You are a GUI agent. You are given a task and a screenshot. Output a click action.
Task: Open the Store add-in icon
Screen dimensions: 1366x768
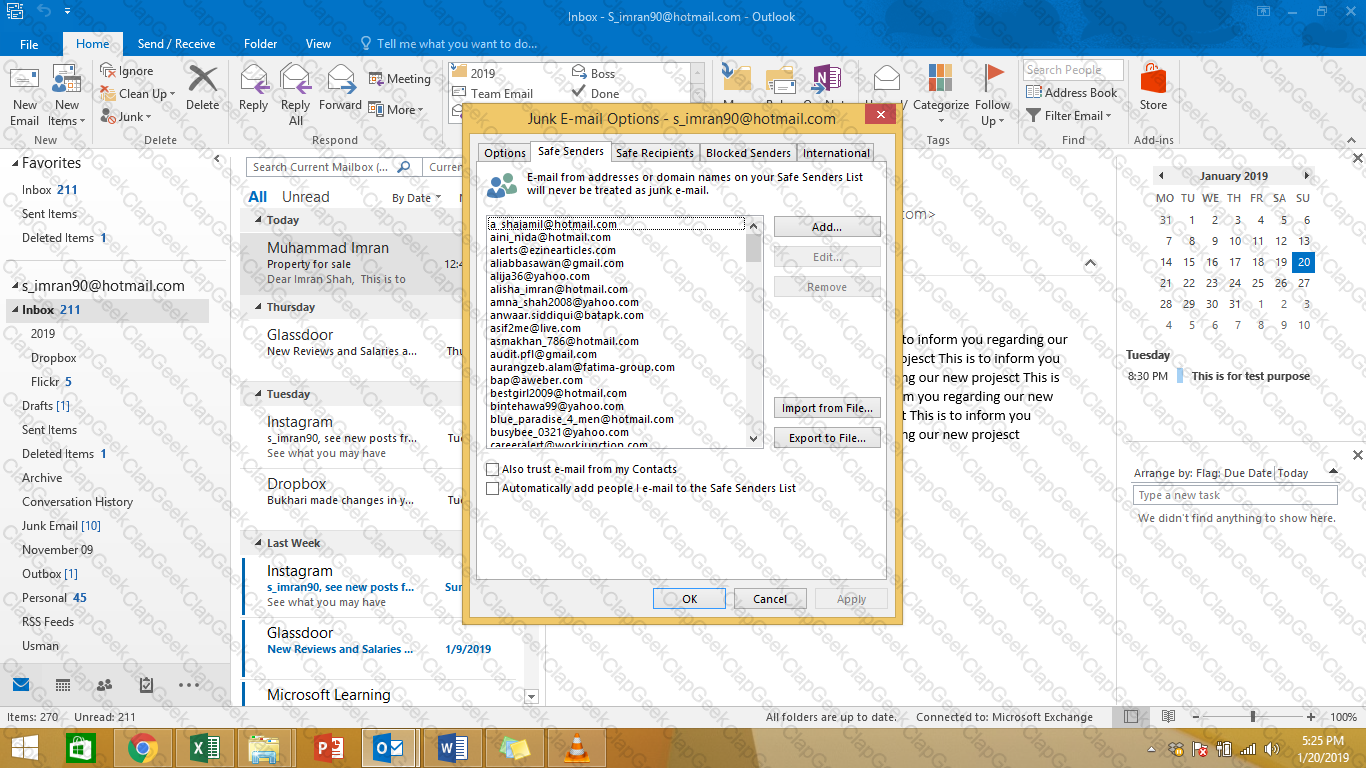[1153, 88]
